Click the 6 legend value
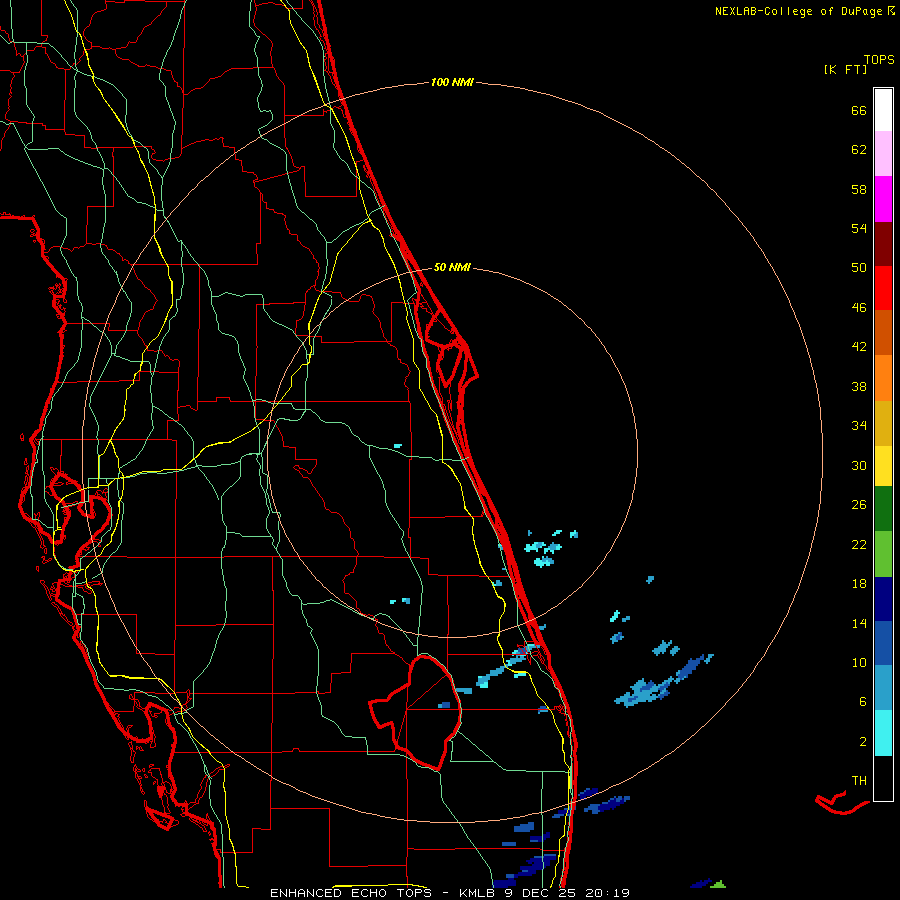 click(x=863, y=702)
